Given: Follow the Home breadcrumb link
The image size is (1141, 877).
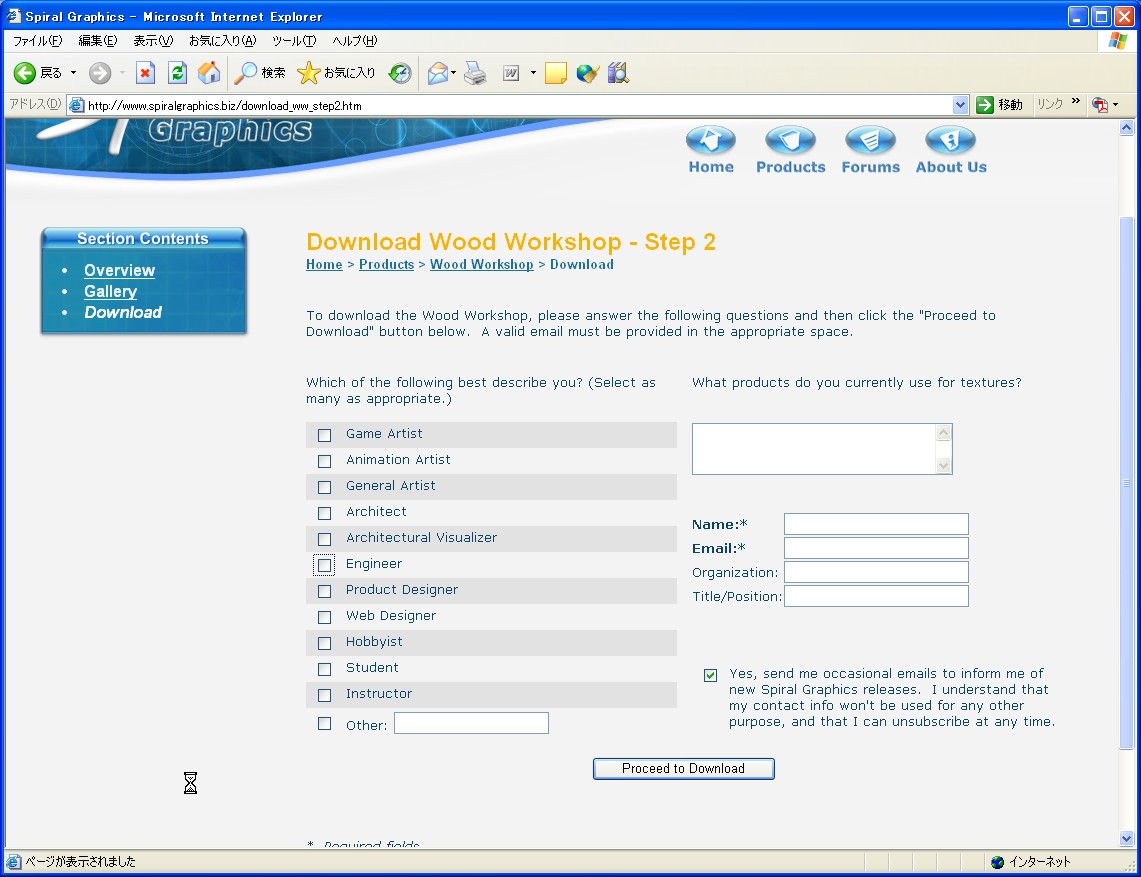Looking at the screenshot, I should point(324,264).
